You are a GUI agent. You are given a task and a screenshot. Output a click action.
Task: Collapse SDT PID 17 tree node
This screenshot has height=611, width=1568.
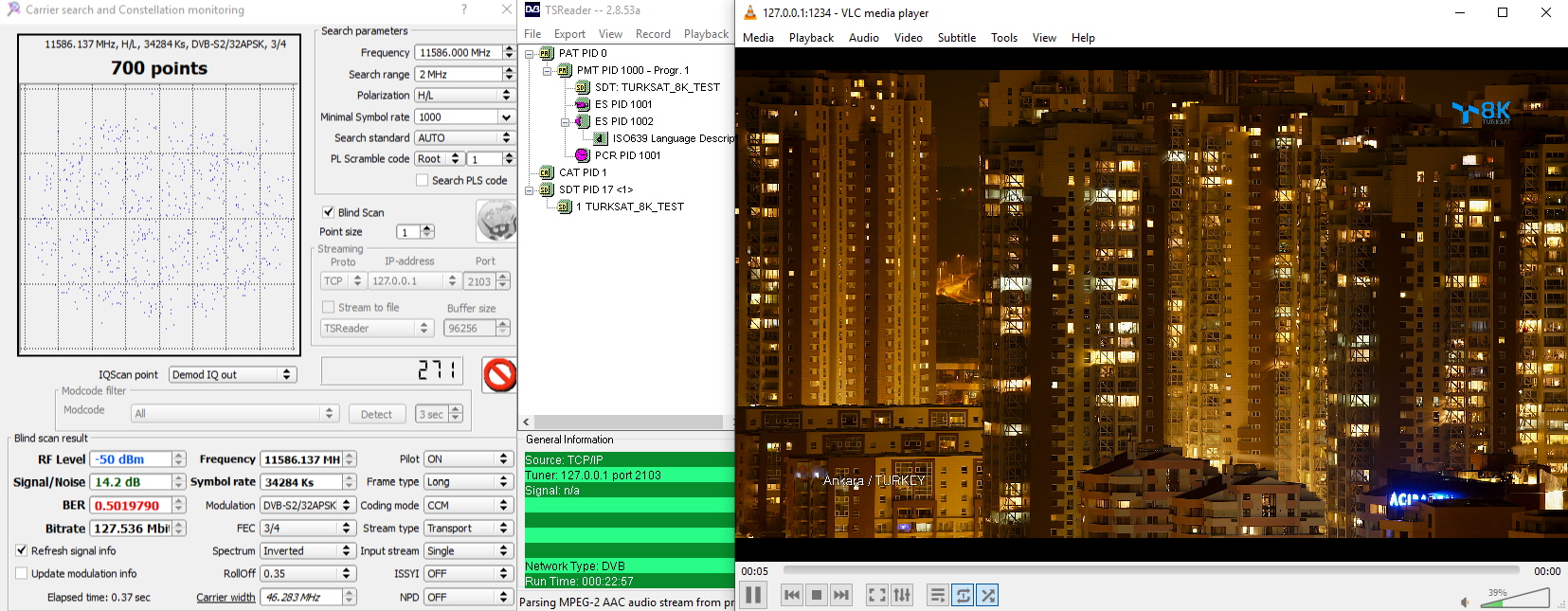pos(530,189)
